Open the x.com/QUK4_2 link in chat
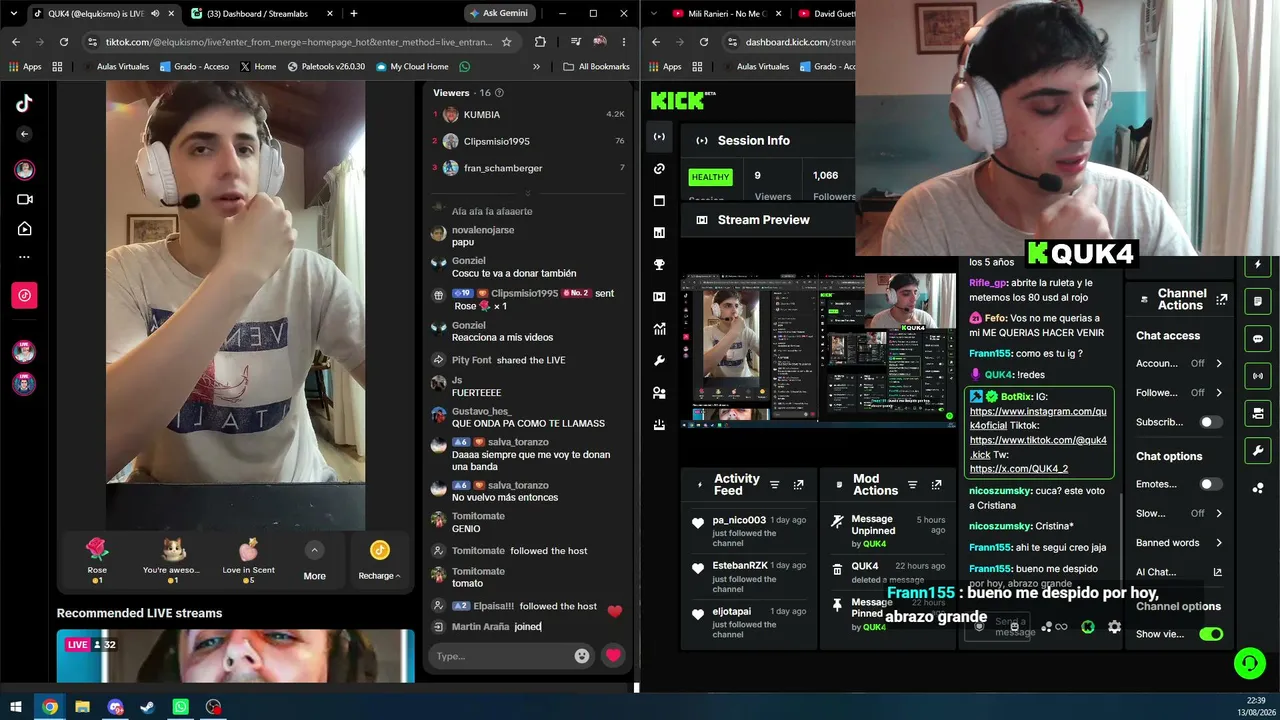1280x720 pixels. pyautogui.click(x=1019, y=469)
